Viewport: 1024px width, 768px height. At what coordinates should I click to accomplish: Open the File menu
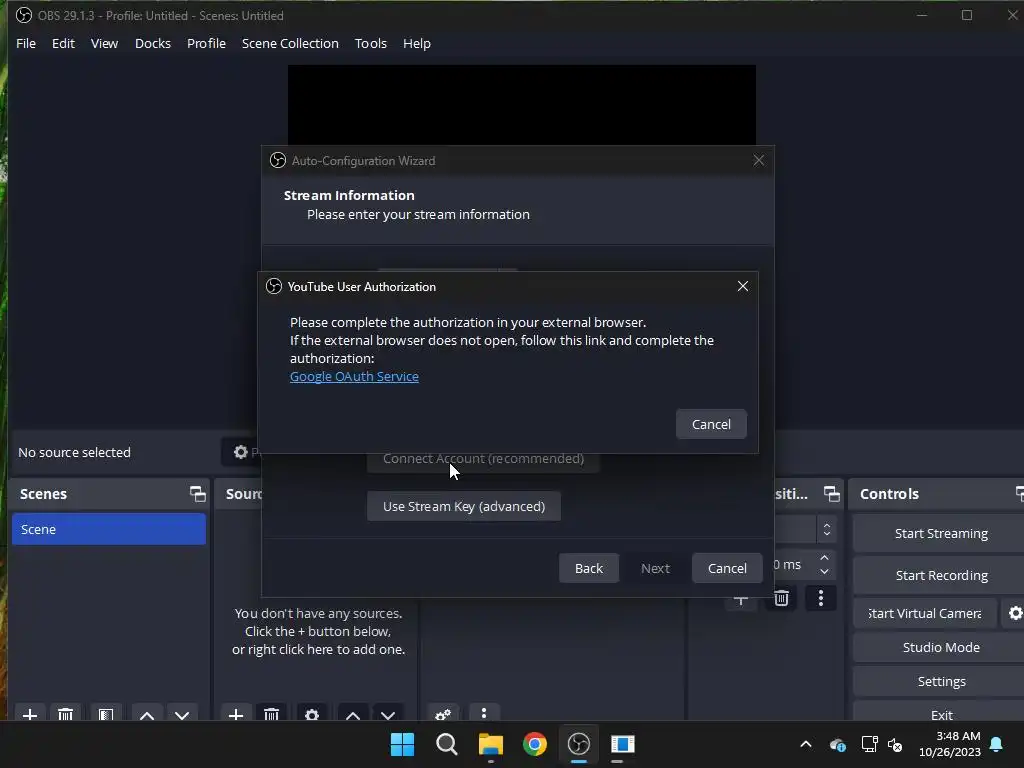click(x=25, y=43)
